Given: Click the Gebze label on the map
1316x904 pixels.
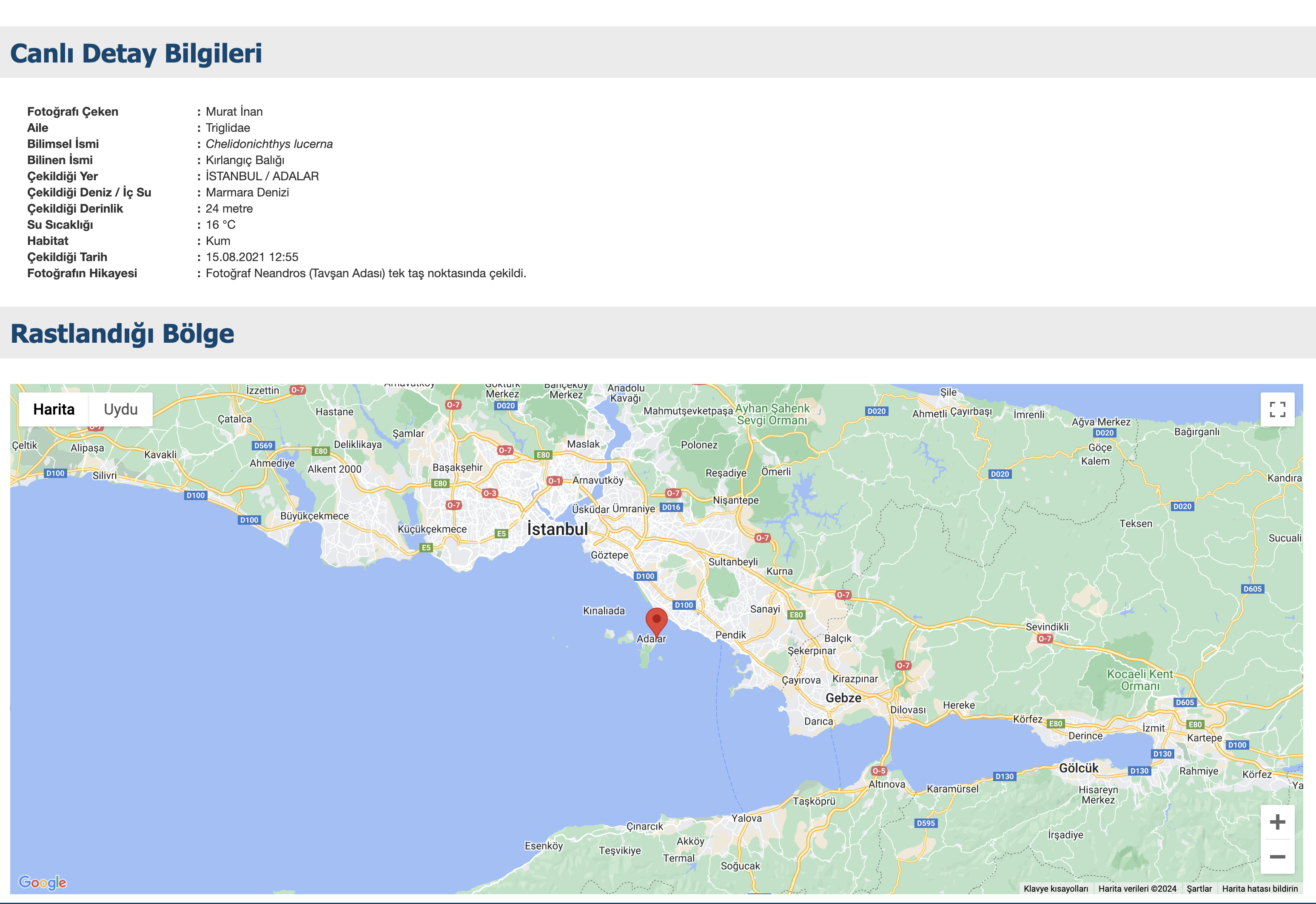Looking at the screenshot, I should (x=843, y=698).
